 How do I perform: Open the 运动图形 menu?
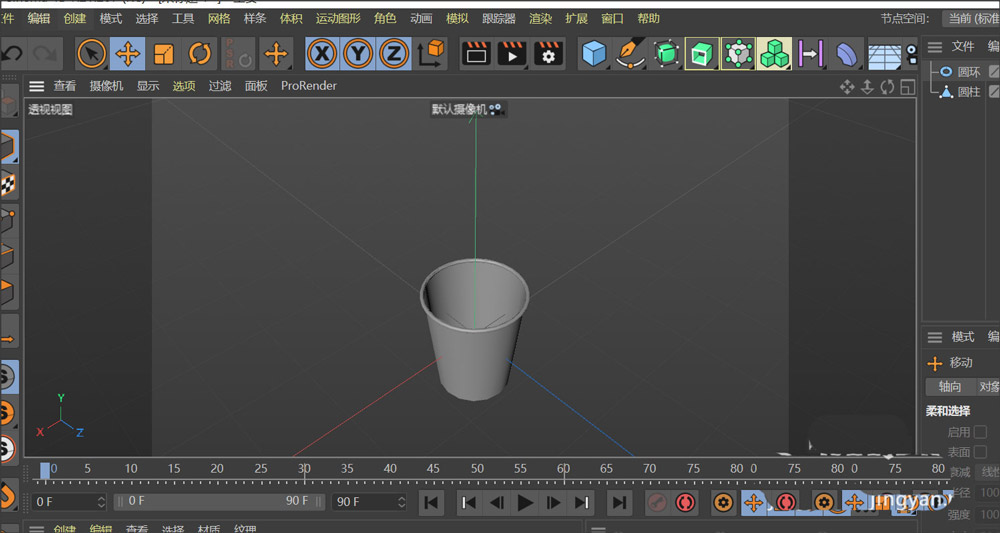click(x=338, y=19)
